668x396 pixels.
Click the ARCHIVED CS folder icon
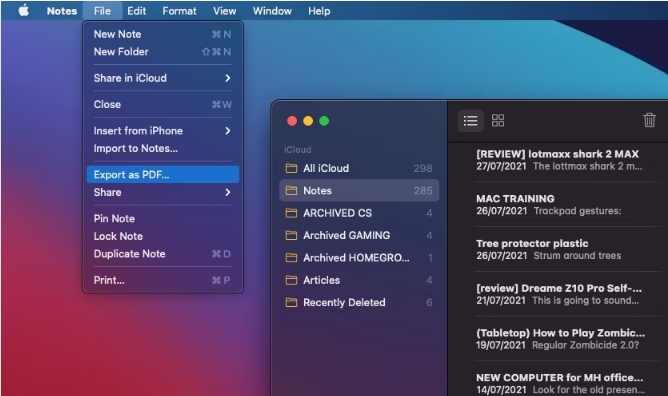pos(291,213)
